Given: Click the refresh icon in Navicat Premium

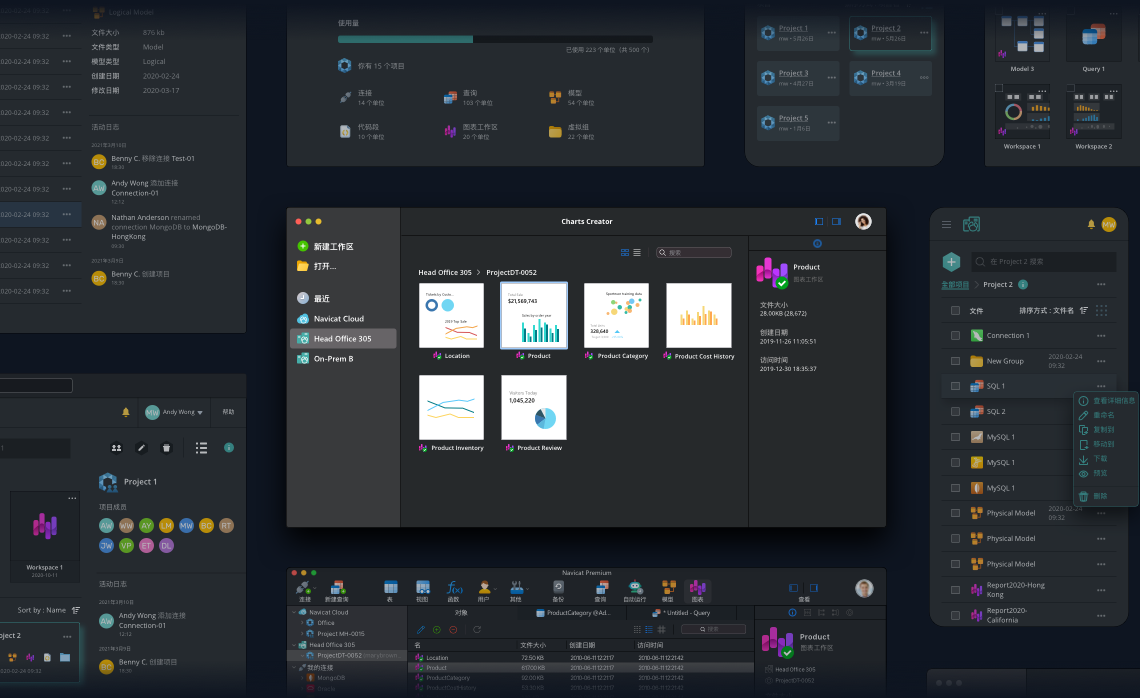Looking at the screenshot, I should [477, 630].
